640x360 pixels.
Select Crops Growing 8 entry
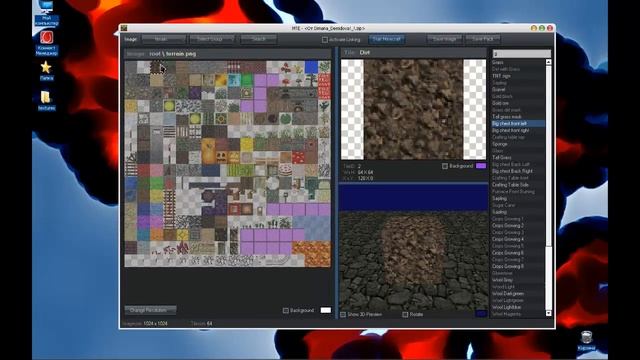point(518,266)
